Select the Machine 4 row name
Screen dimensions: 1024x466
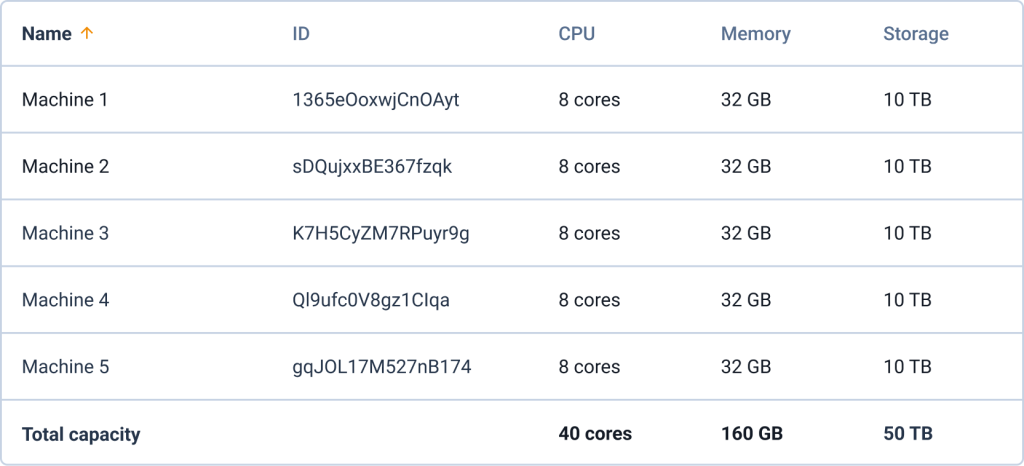coord(65,300)
